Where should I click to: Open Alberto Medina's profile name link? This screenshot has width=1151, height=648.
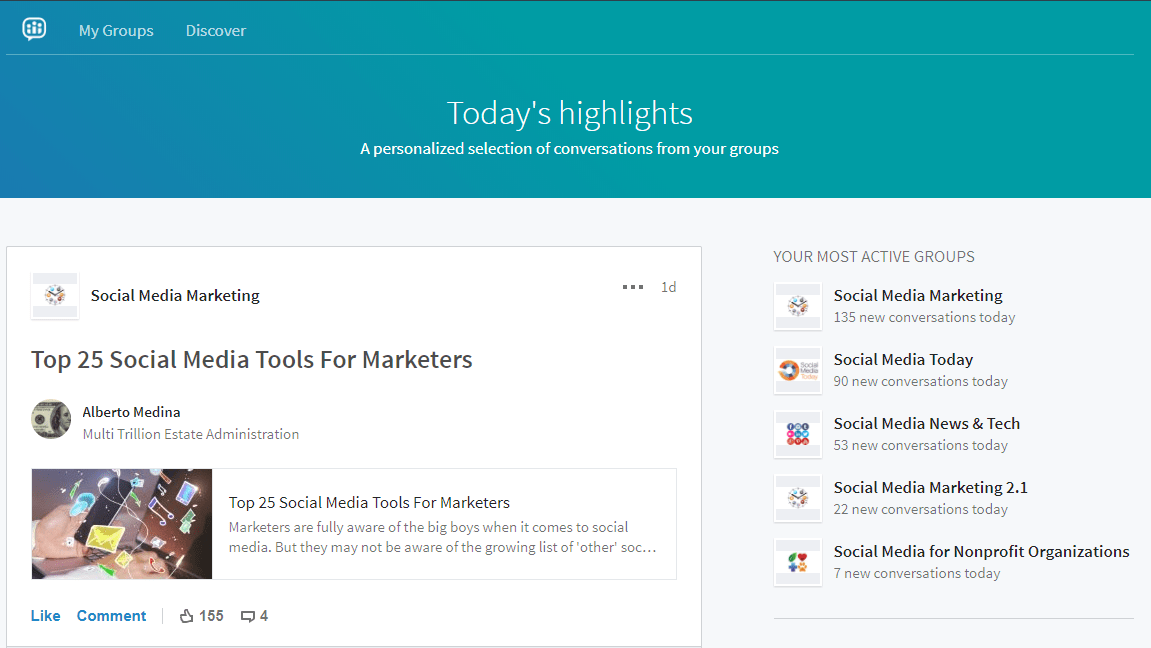(x=131, y=412)
